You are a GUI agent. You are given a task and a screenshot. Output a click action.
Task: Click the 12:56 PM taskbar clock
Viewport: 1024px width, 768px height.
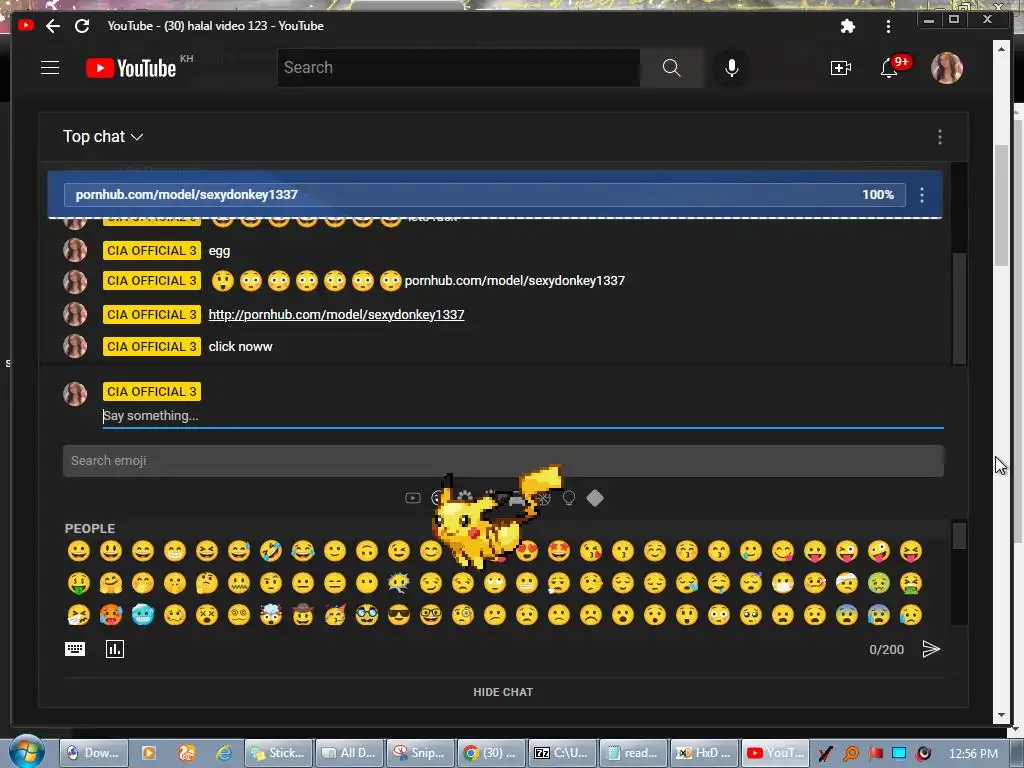pyautogui.click(x=973, y=754)
